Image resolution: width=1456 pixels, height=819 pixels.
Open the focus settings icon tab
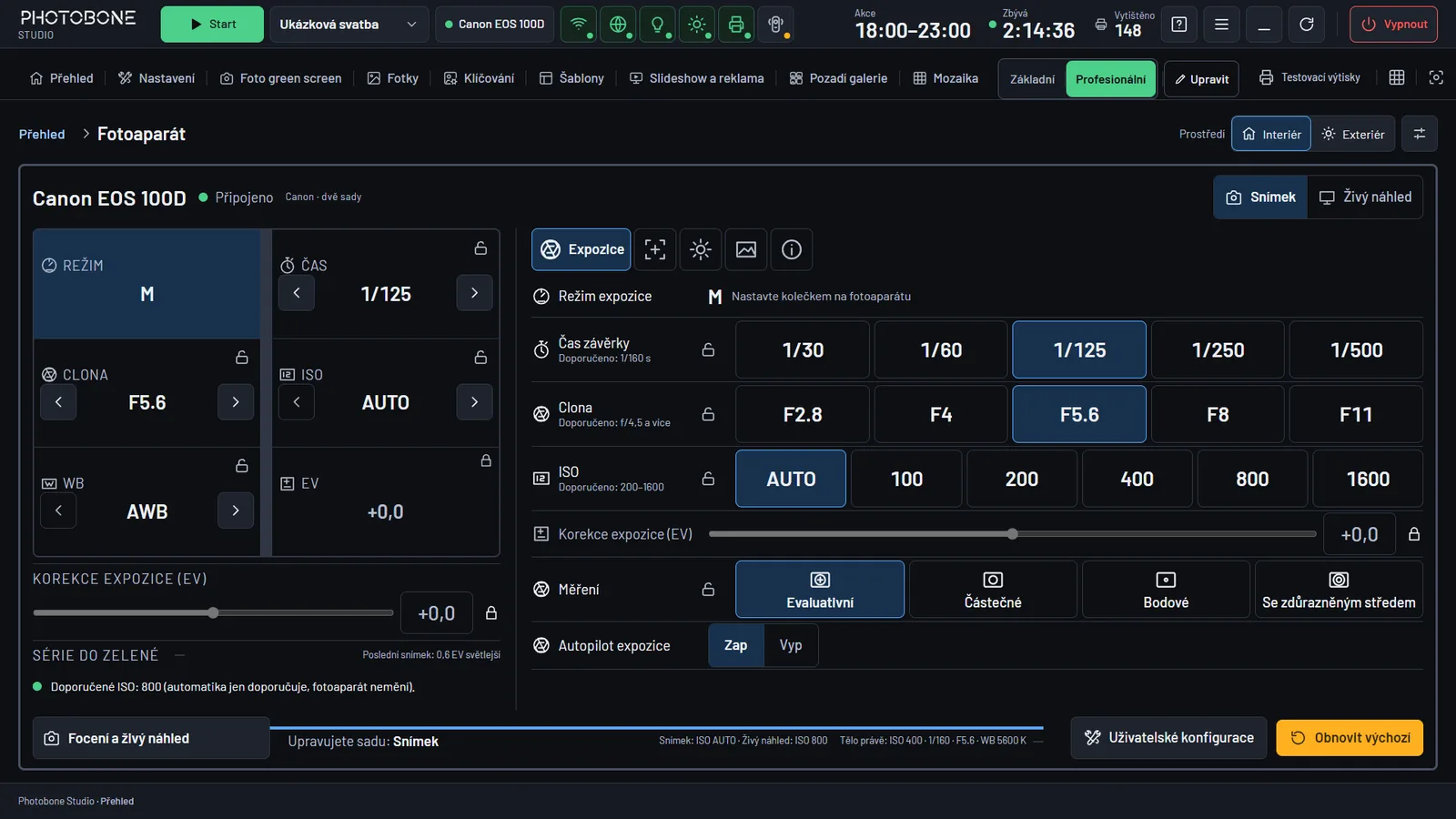[x=655, y=249]
